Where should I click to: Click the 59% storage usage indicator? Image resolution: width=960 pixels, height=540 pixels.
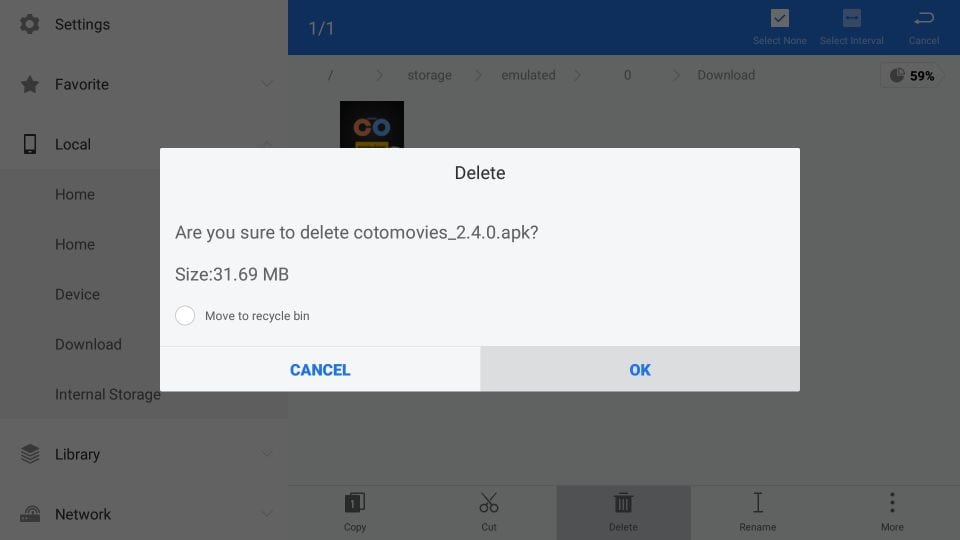pos(912,75)
